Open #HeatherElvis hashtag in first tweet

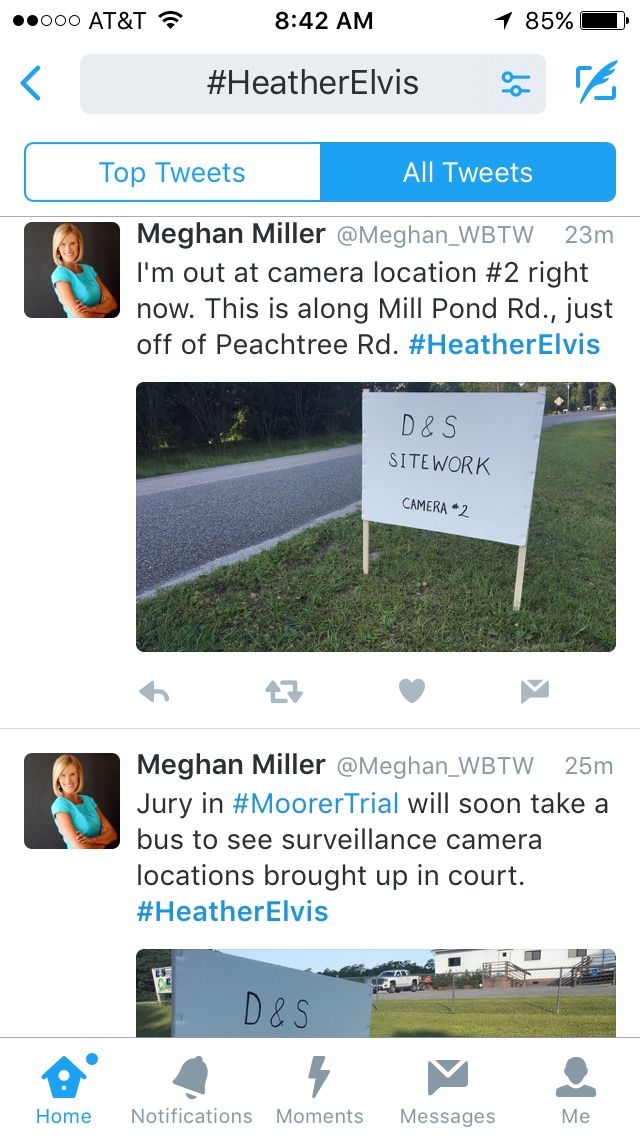click(x=504, y=344)
